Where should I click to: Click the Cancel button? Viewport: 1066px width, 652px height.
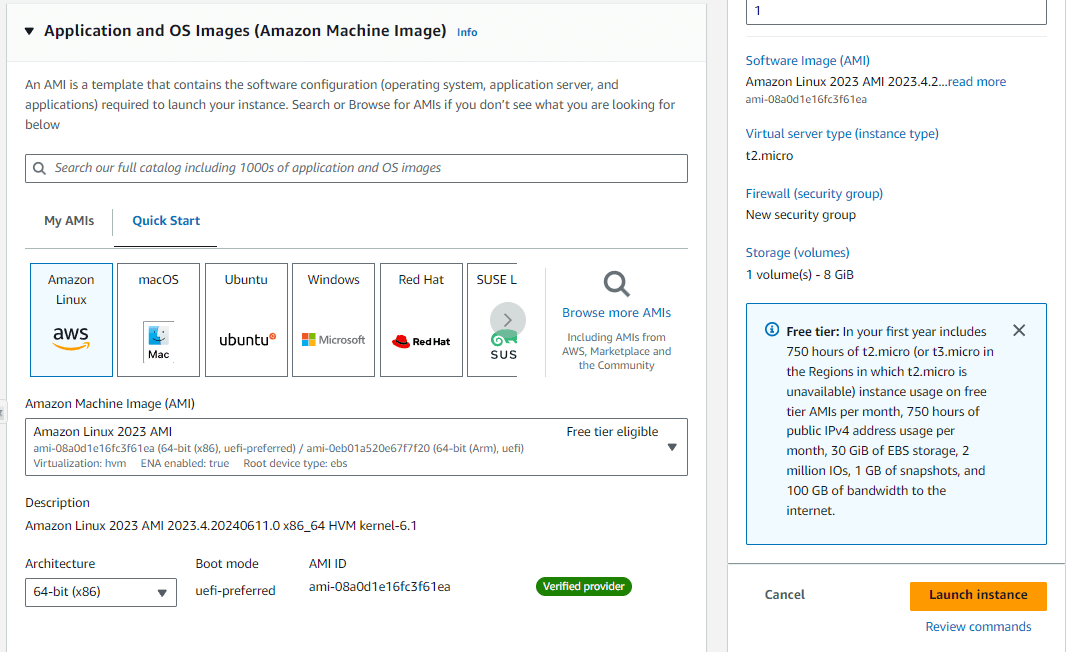(x=785, y=594)
